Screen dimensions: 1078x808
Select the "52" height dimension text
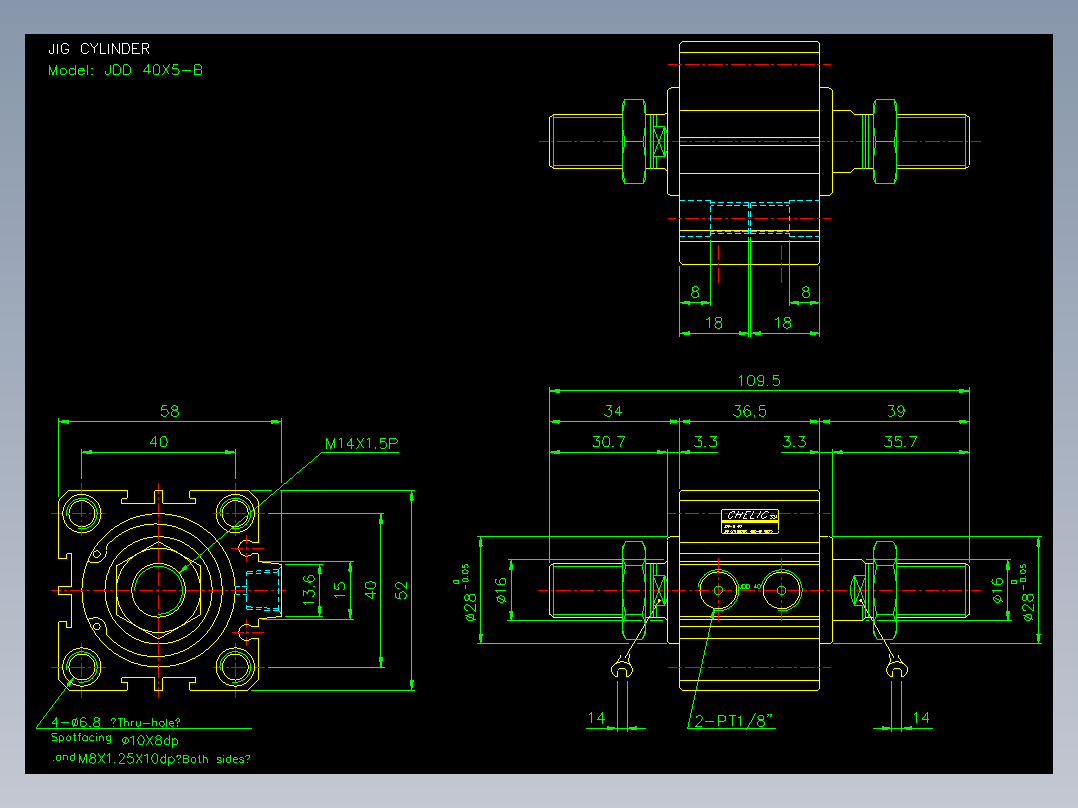(x=402, y=590)
